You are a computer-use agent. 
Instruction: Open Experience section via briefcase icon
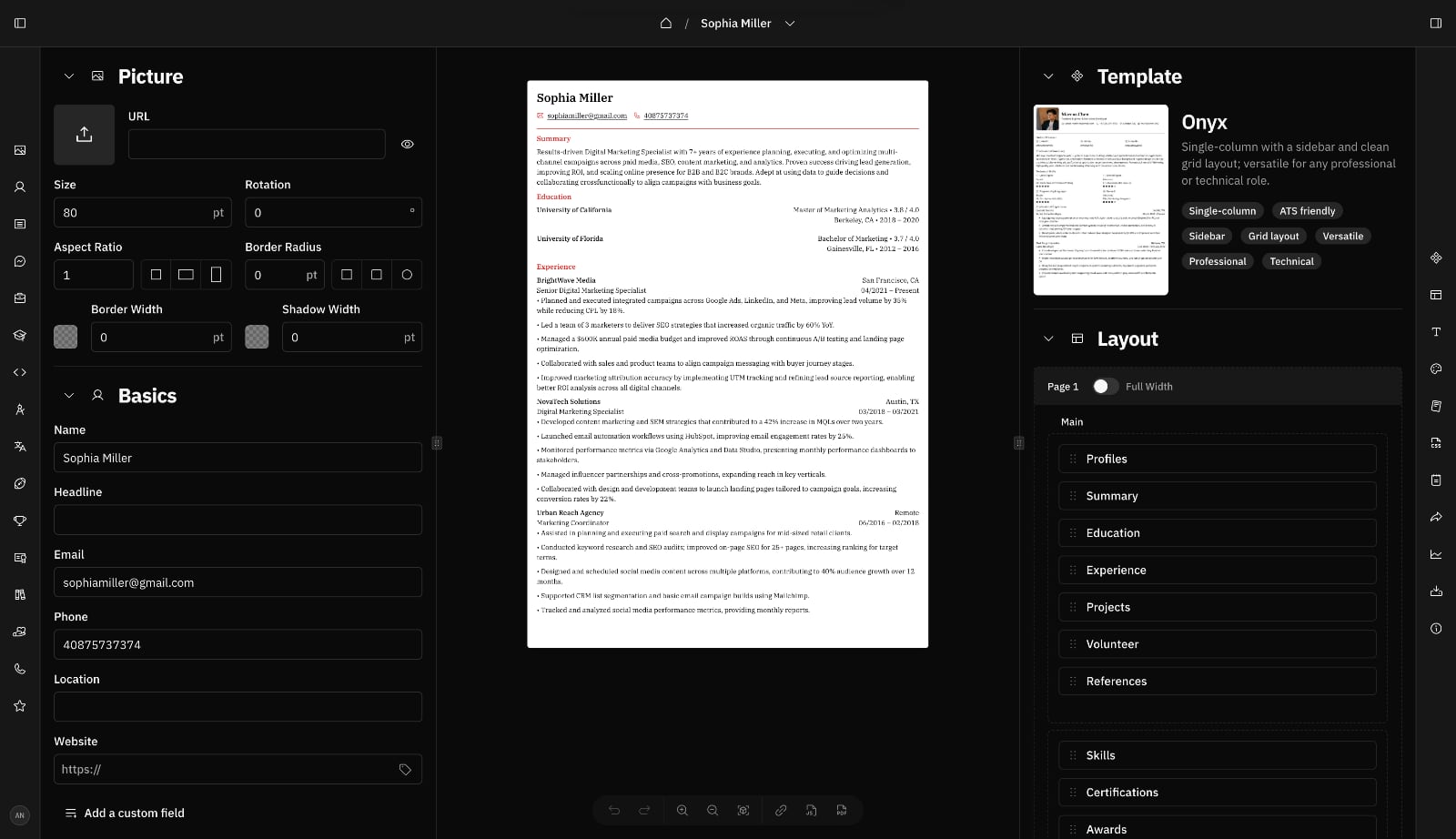20,298
